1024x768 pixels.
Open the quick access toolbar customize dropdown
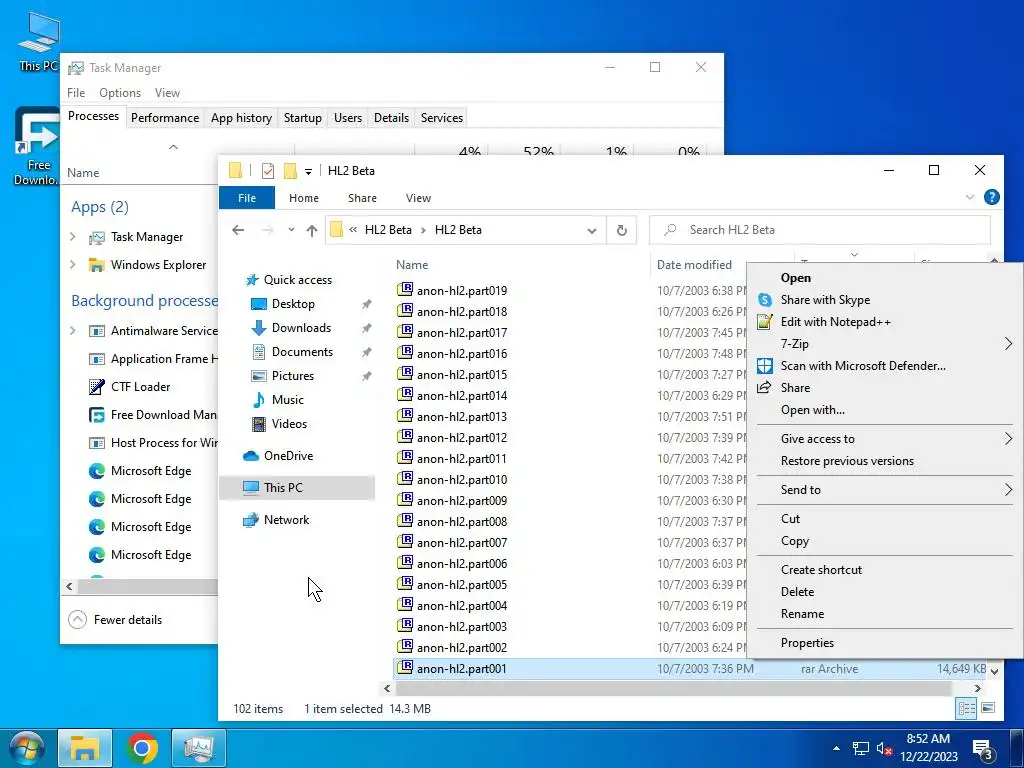click(x=308, y=172)
